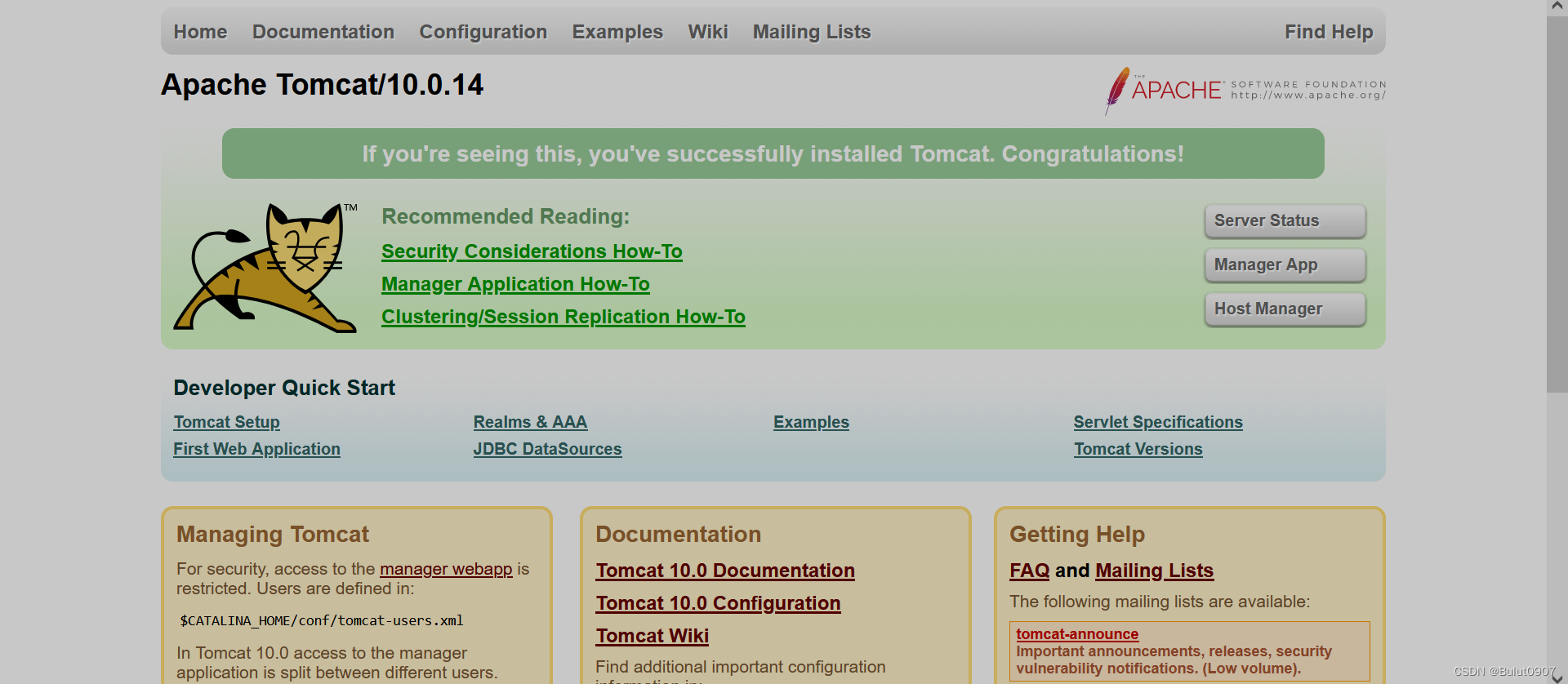Open the First Web Application link
The image size is (1568, 684).
256,449
